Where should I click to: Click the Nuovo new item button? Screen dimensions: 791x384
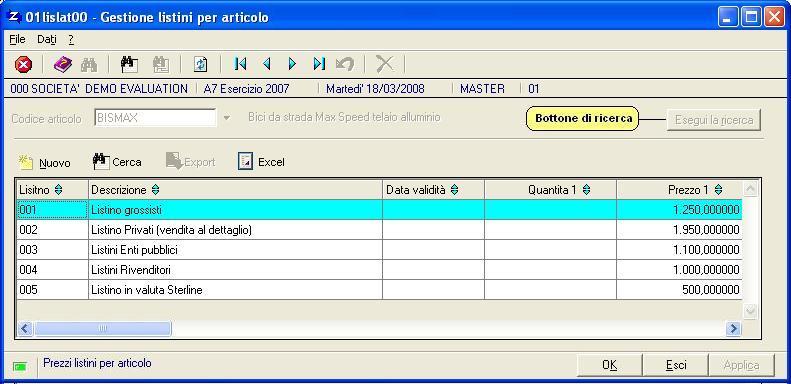click(x=45, y=162)
